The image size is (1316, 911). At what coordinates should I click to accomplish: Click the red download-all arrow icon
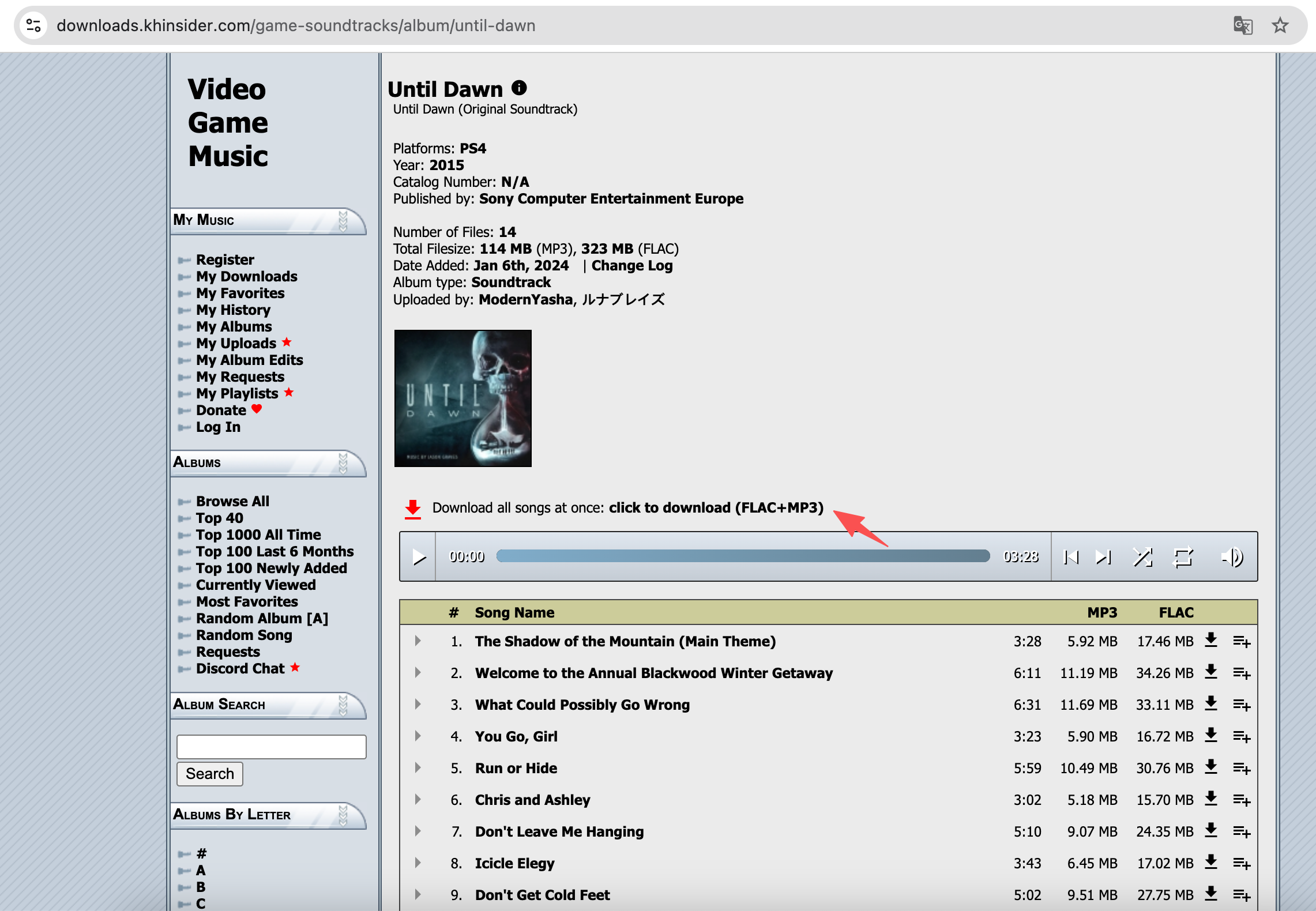[412, 509]
